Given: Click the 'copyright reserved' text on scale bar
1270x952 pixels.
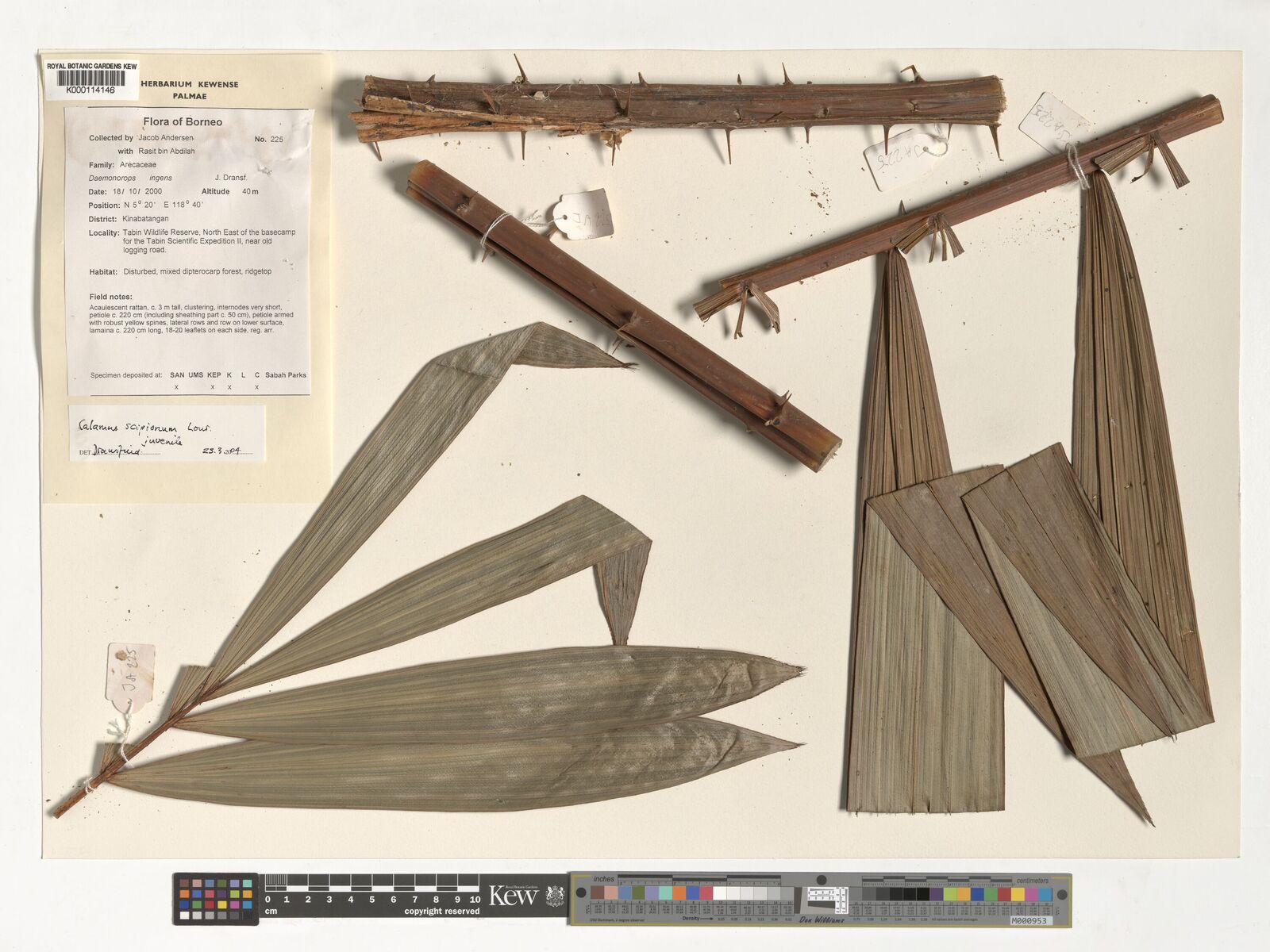Looking at the screenshot, I should (x=441, y=912).
